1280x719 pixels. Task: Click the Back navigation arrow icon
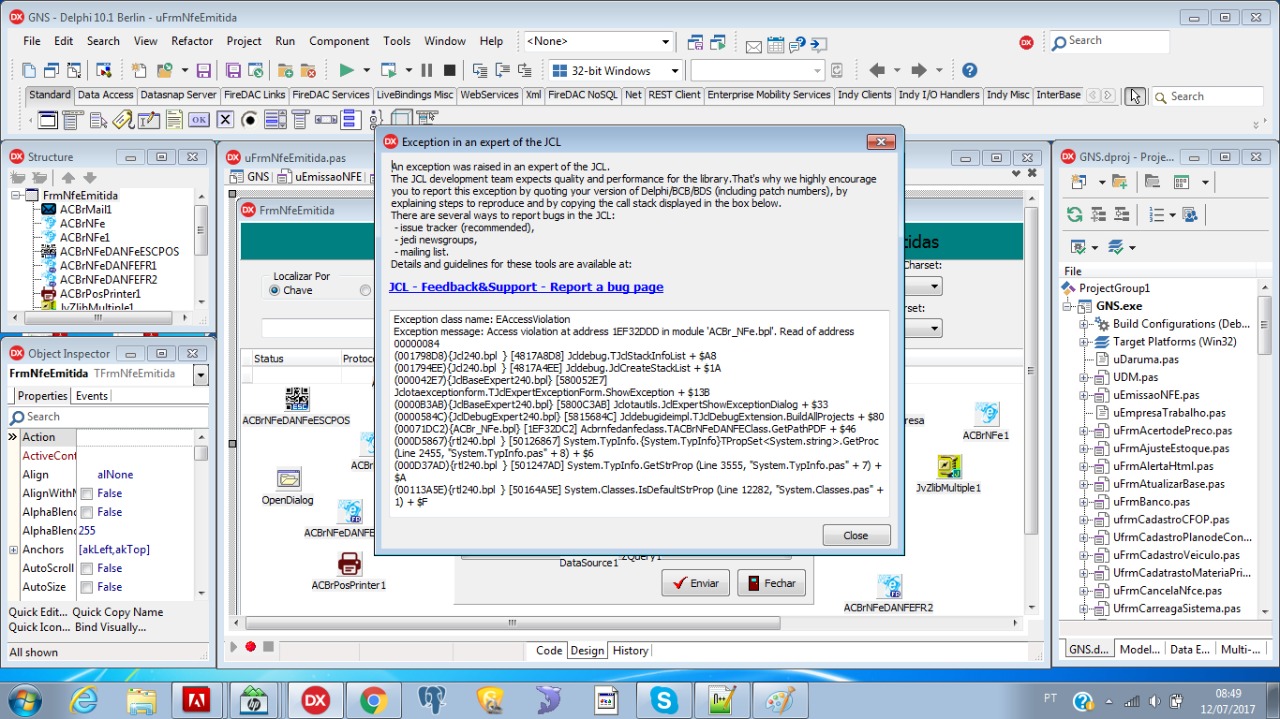coord(877,70)
